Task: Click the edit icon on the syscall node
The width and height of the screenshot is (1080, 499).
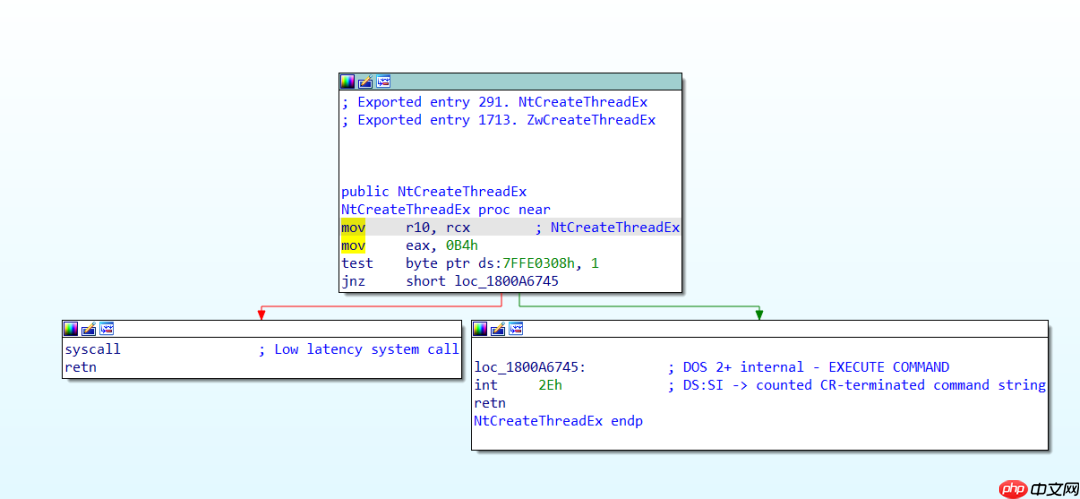Action: point(89,329)
